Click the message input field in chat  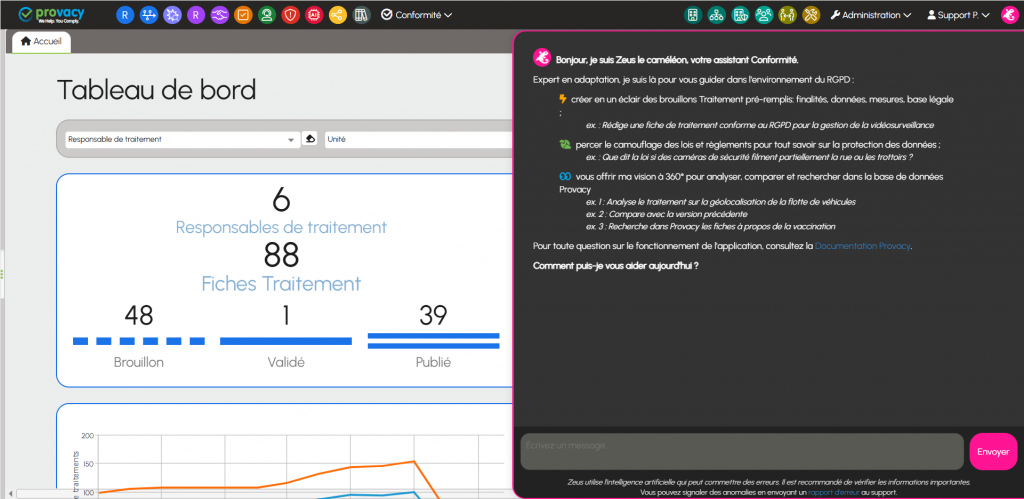click(741, 451)
